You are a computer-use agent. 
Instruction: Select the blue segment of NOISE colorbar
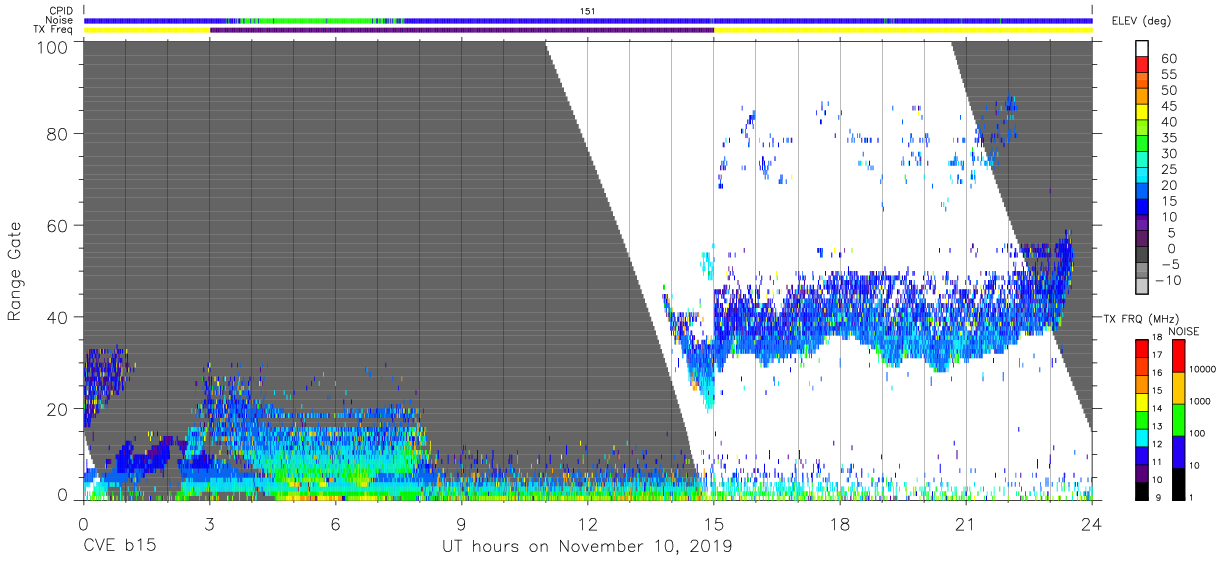pyautogui.click(x=1177, y=451)
